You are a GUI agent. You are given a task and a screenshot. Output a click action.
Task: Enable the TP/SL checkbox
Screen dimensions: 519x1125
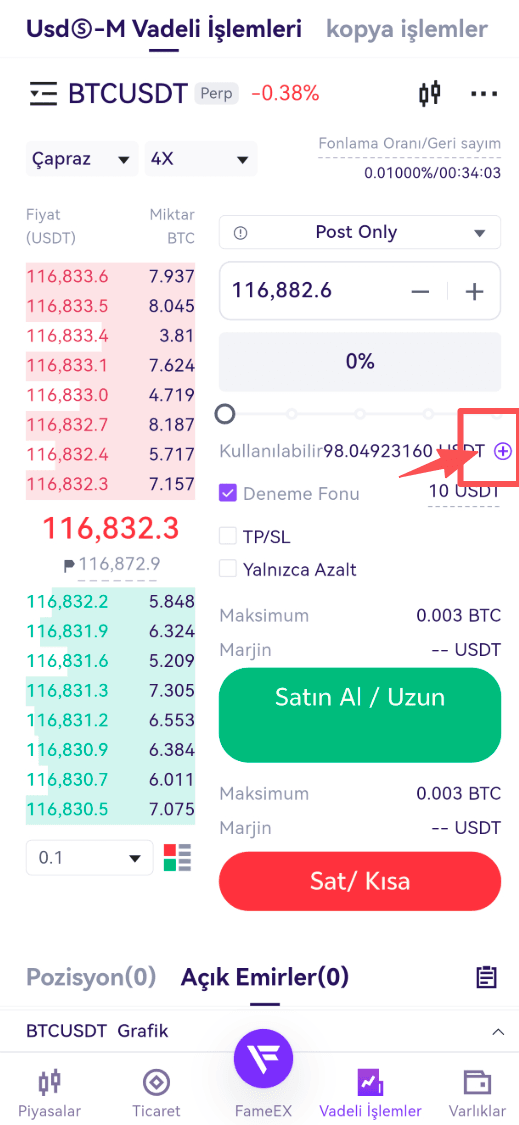click(228, 536)
